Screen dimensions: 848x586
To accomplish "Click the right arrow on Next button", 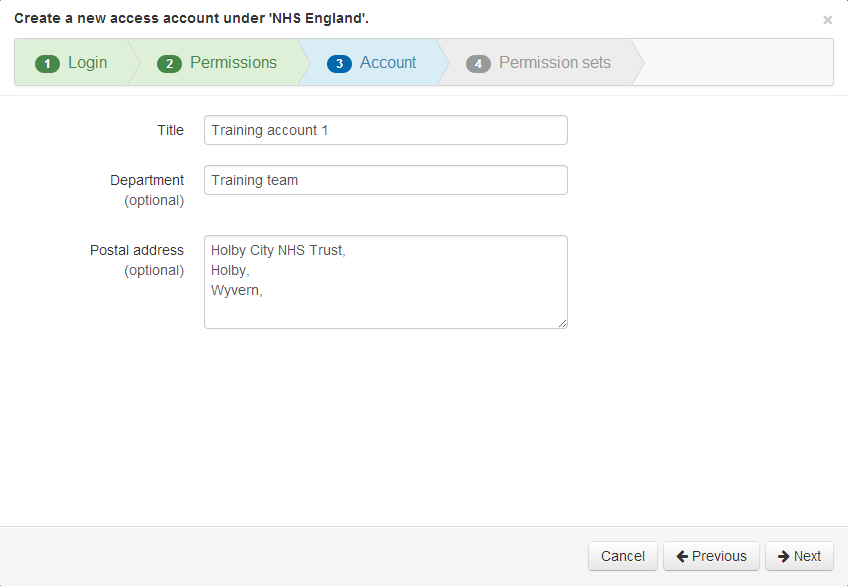I will click(784, 556).
